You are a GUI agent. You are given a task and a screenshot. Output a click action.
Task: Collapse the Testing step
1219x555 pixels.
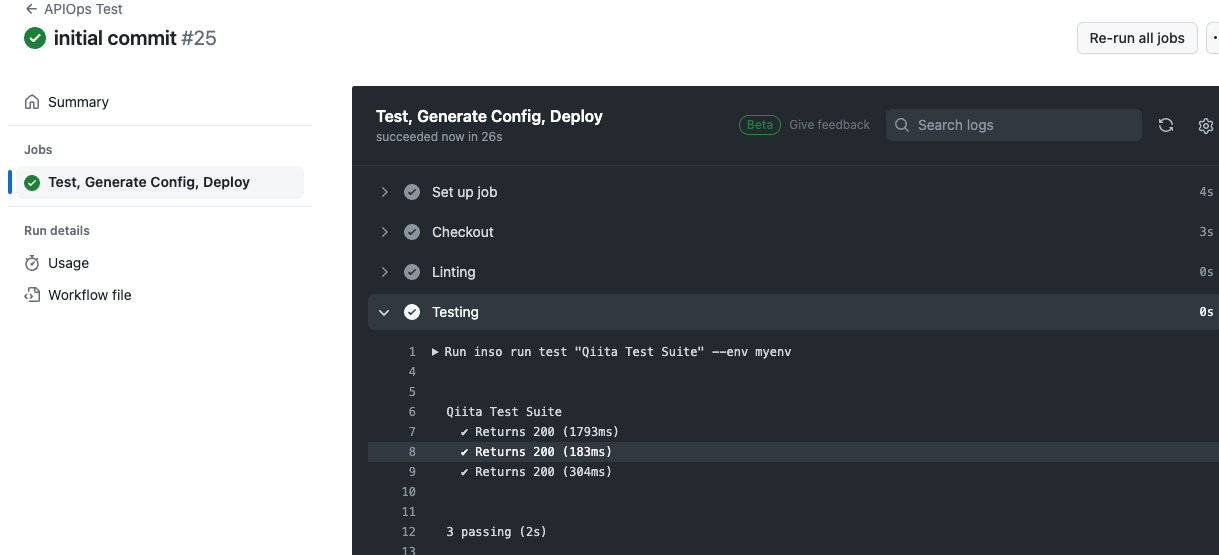click(384, 312)
